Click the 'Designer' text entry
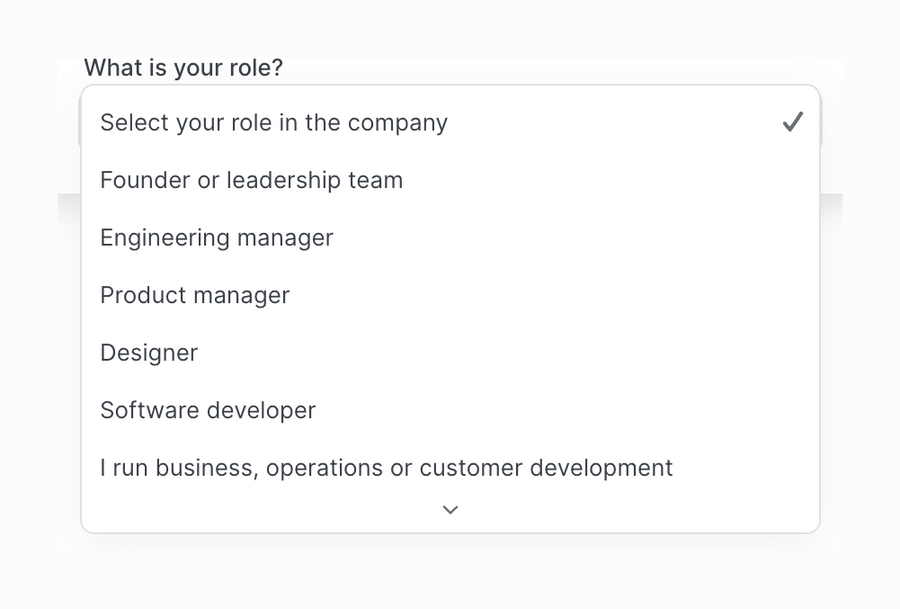900x609 pixels. point(149,353)
